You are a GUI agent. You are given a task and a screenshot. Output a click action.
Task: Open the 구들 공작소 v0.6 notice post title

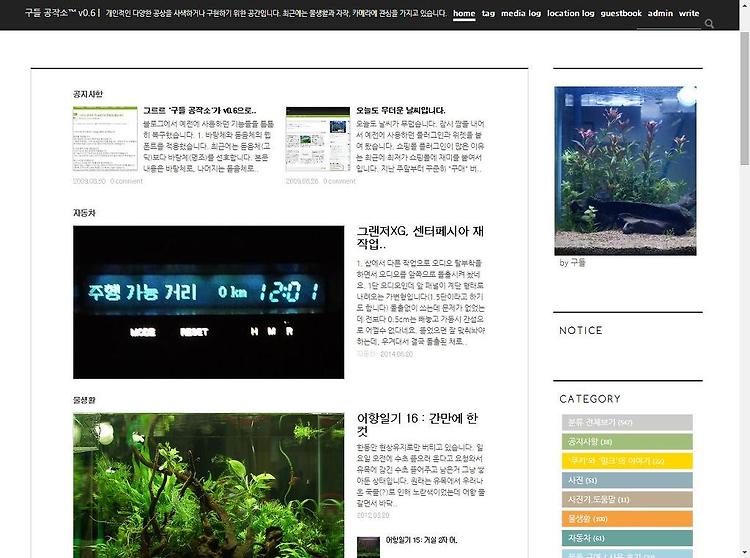(199, 110)
